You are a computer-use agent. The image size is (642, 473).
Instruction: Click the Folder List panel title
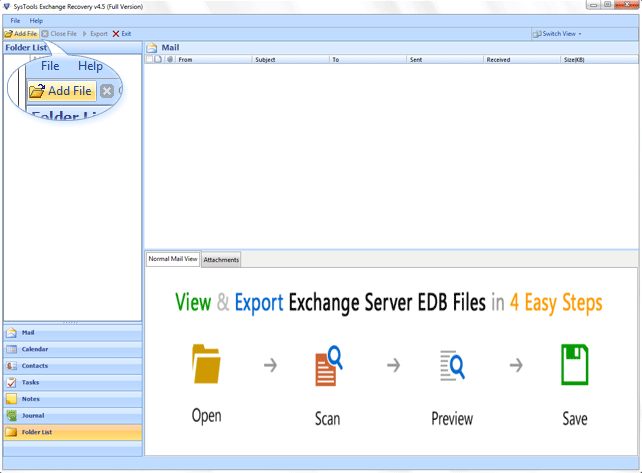[x=26, y=48]
